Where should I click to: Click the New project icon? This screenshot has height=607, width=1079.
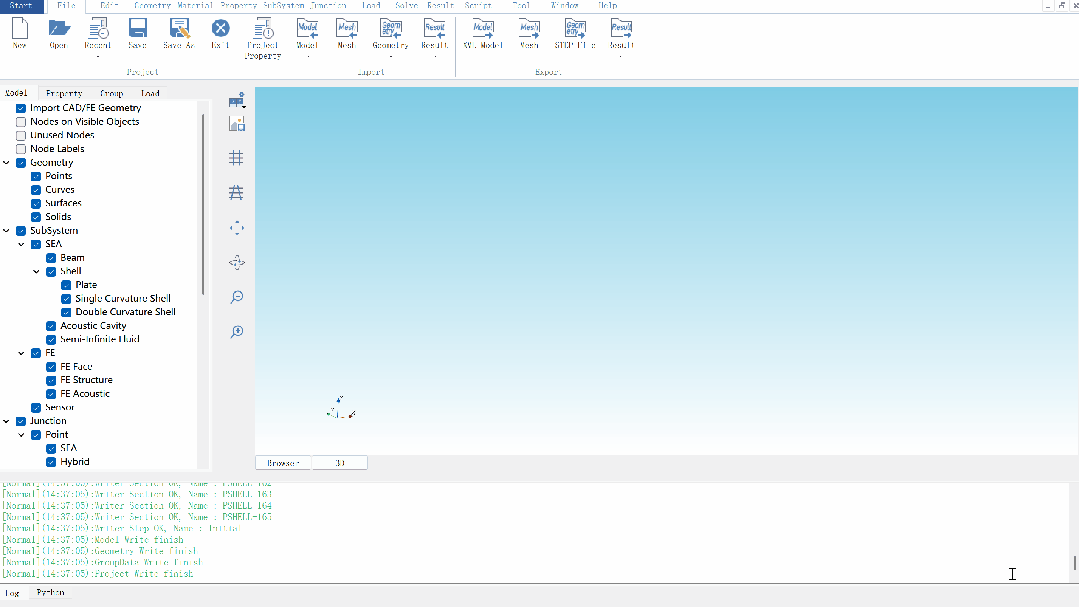click(20, 28)
